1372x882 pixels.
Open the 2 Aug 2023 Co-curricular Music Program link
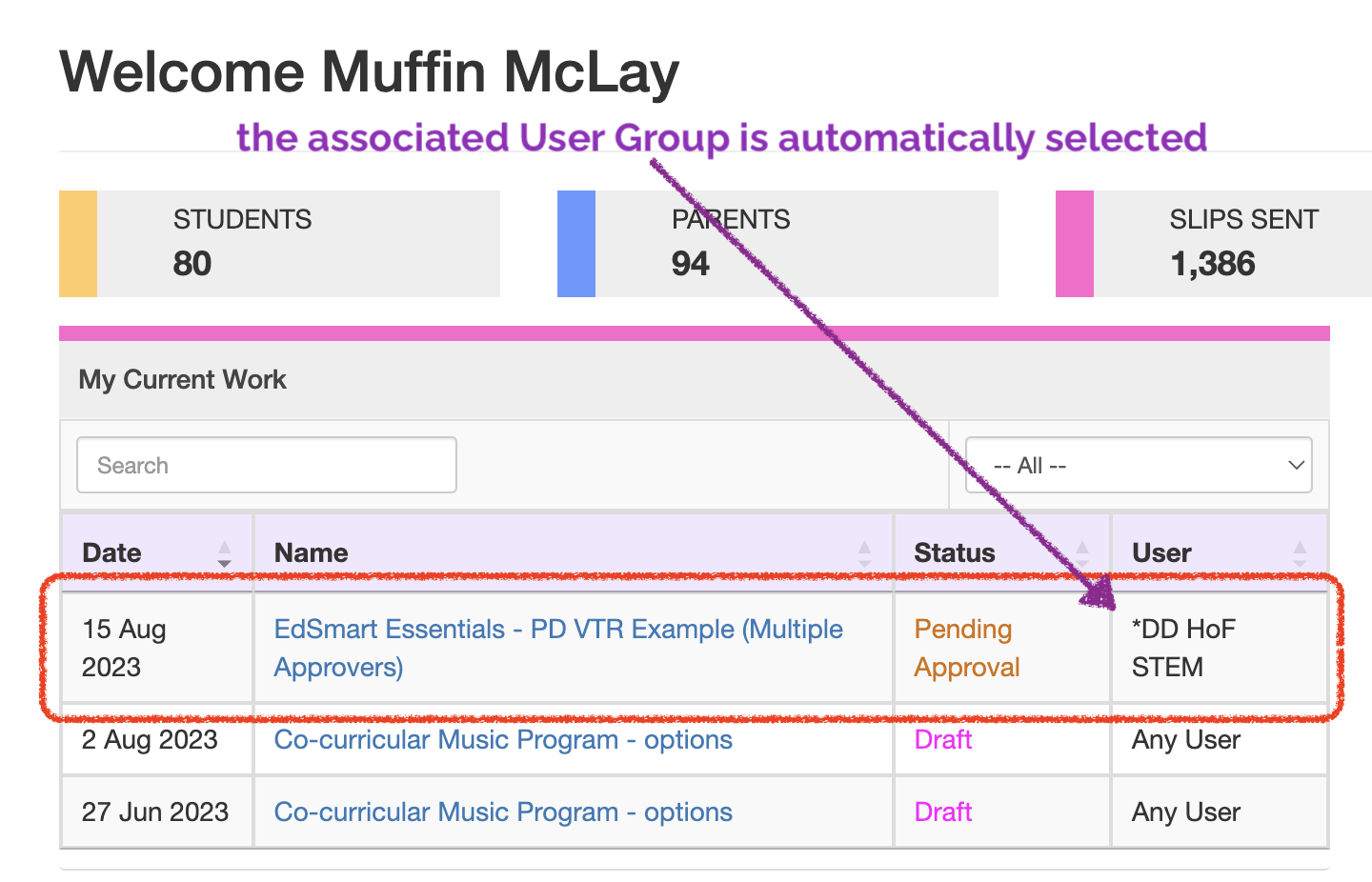pos(503,740)
